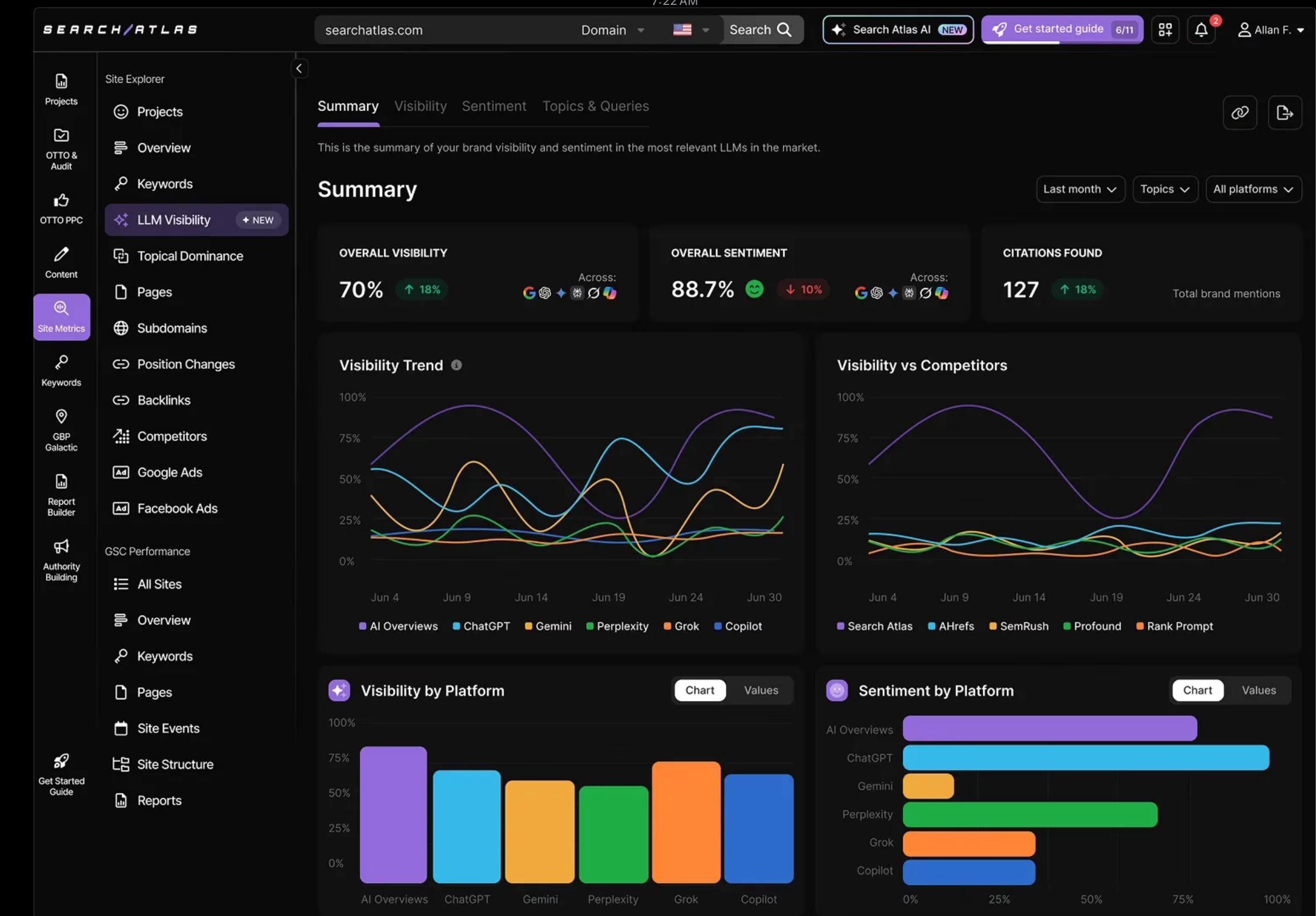
Task: Open the notifications bell icon
Action: [1201, 30]
